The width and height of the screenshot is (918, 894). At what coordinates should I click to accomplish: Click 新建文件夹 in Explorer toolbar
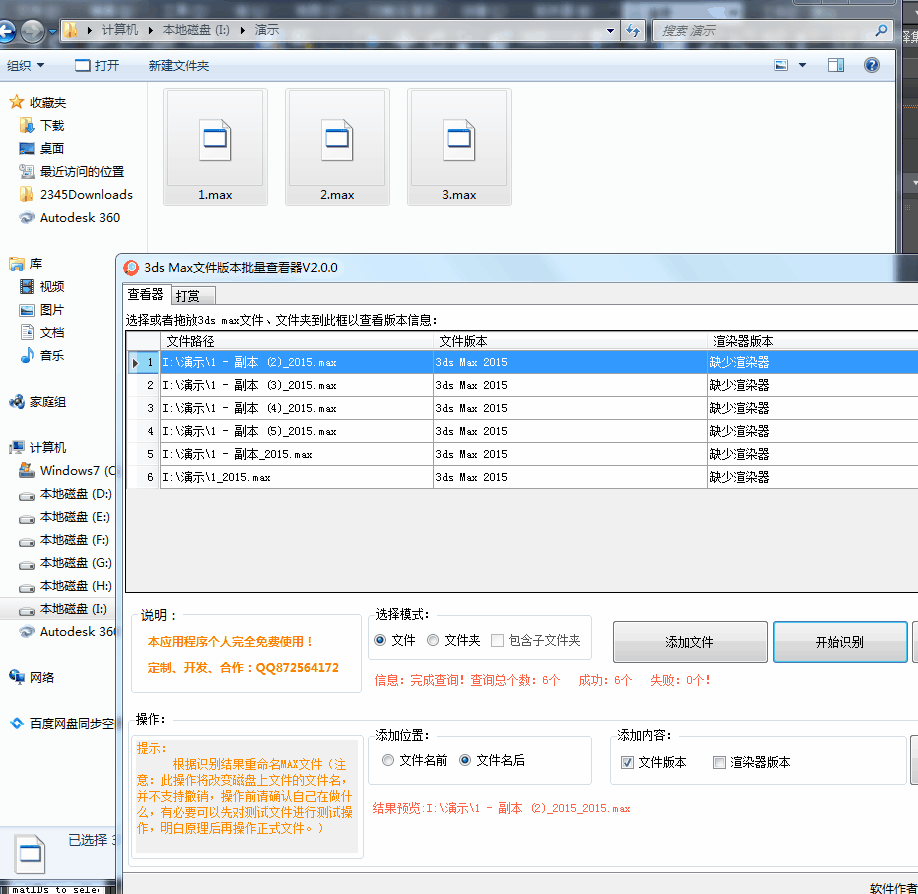(179, 65)
